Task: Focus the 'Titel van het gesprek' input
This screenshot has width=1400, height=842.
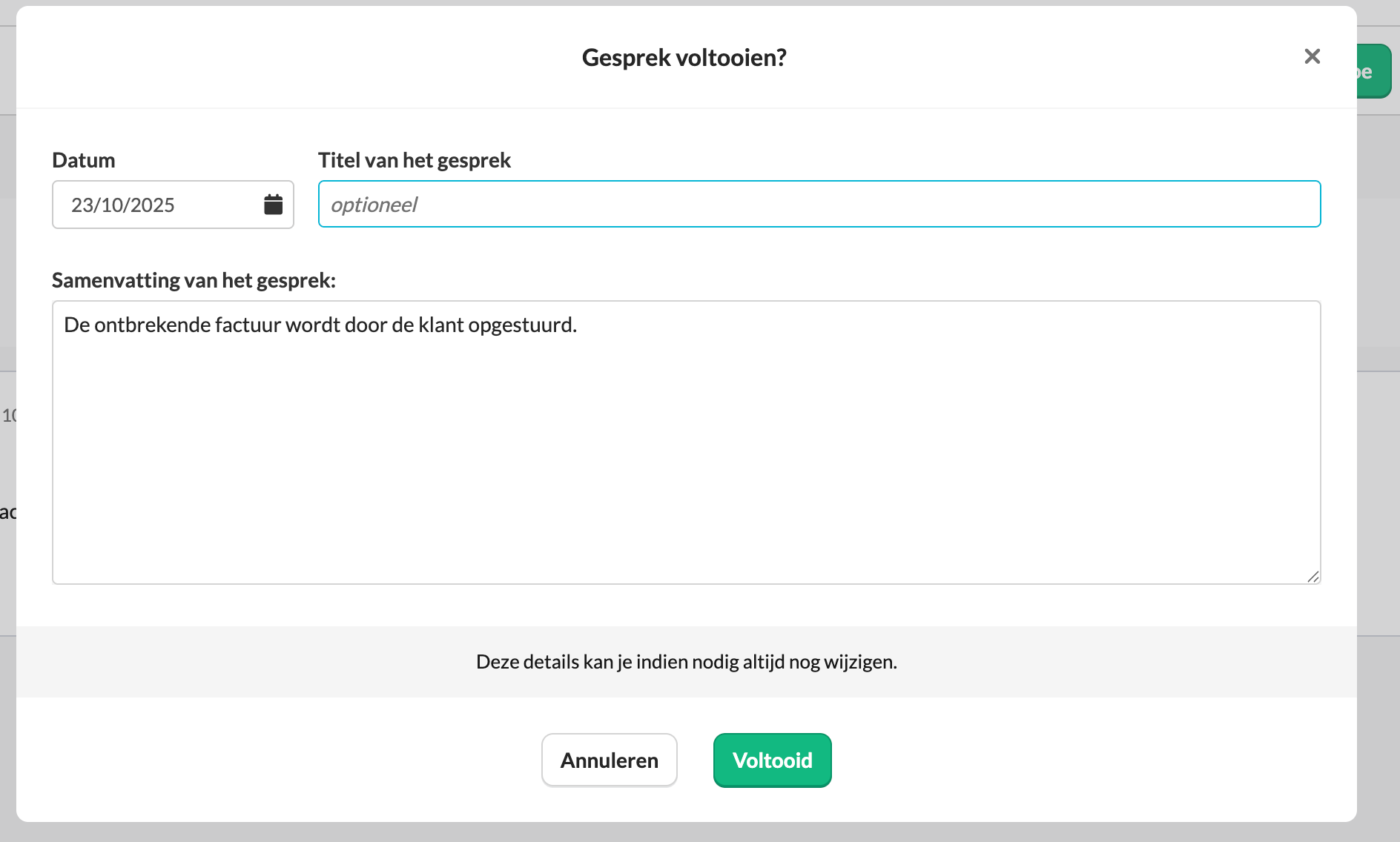Action: 819,205
